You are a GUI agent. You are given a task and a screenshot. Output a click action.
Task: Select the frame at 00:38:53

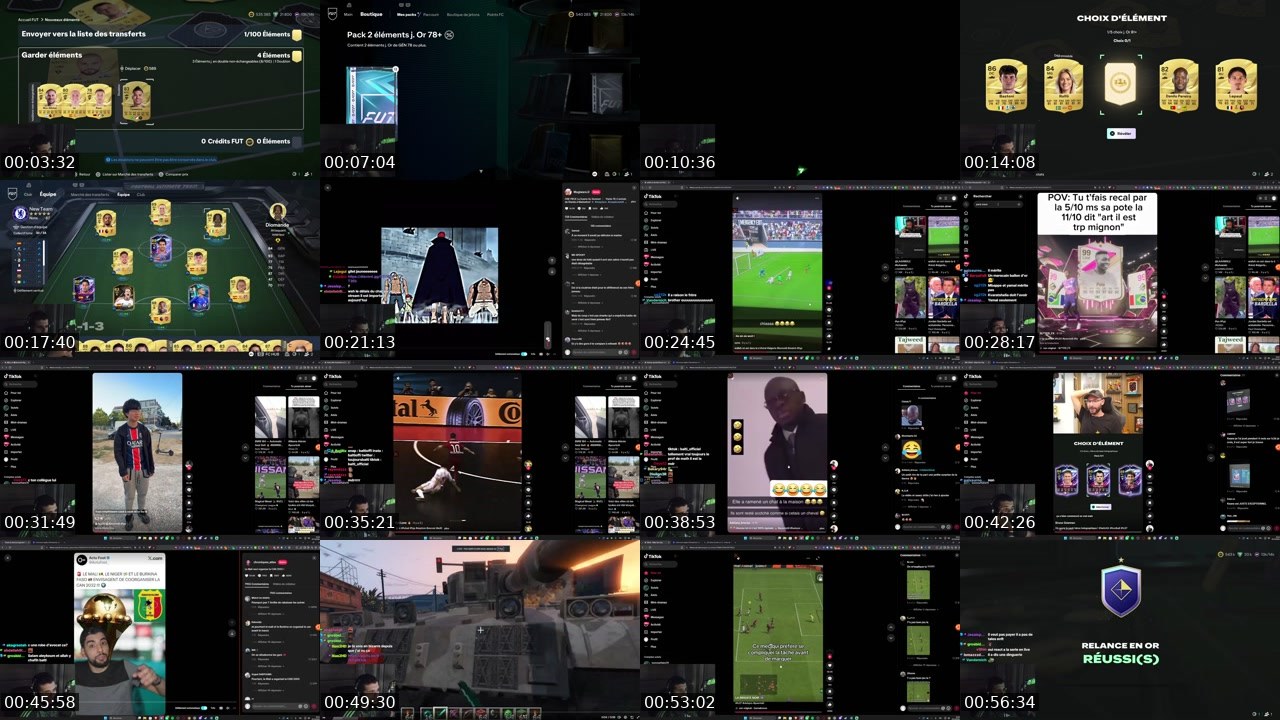tap(800, 450)
